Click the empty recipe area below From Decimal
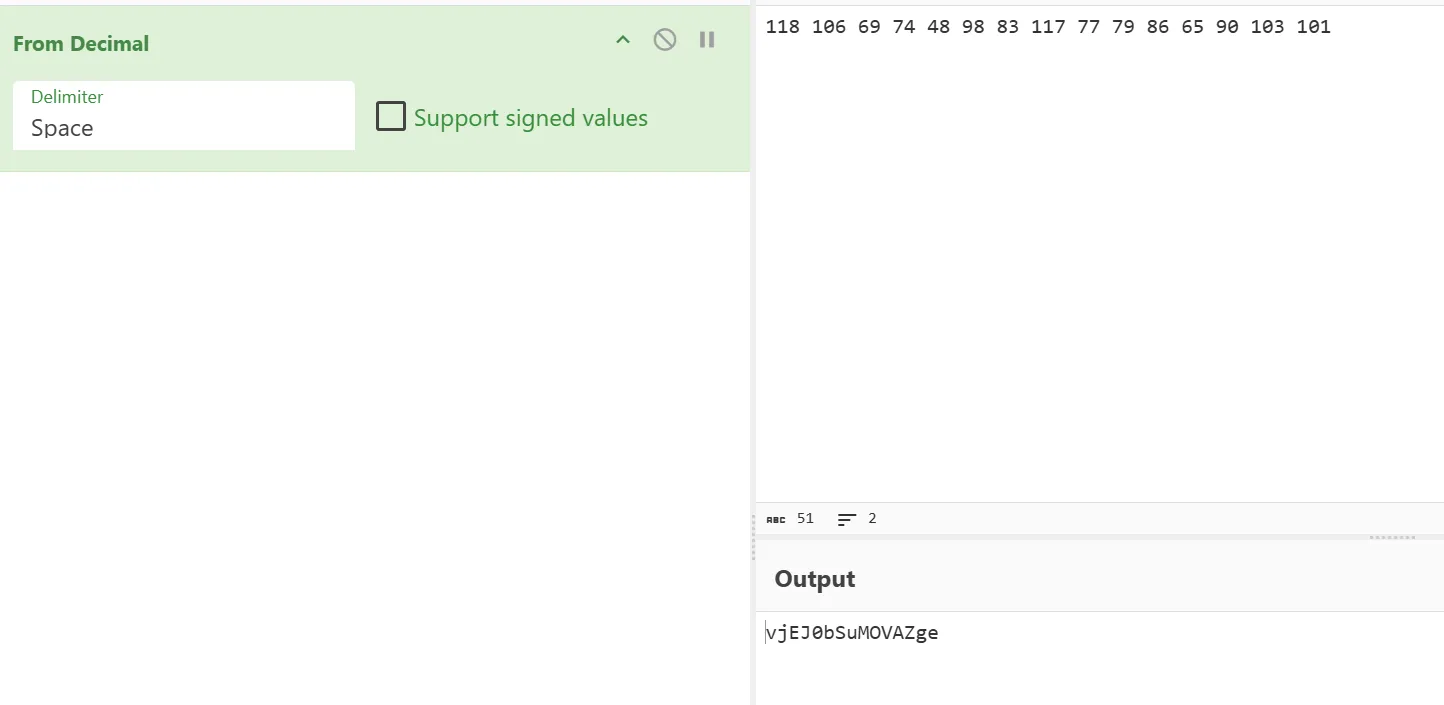This screenshot has width=1444, height=705. click(375, 430)
